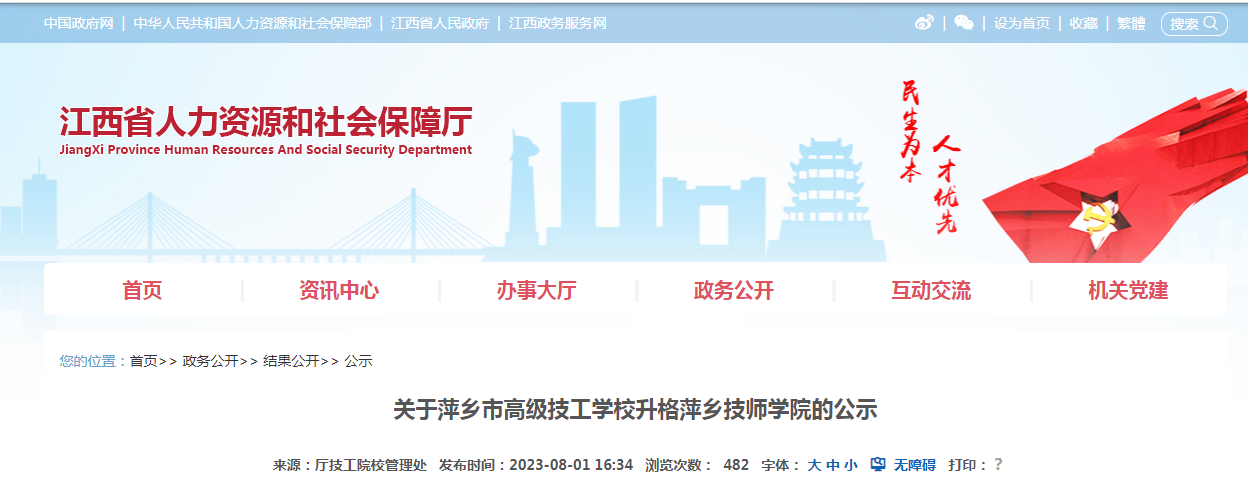Click the publish time 2023-08-01 16:34
This screenshot has height=491, width=1248.
[571, 465]
